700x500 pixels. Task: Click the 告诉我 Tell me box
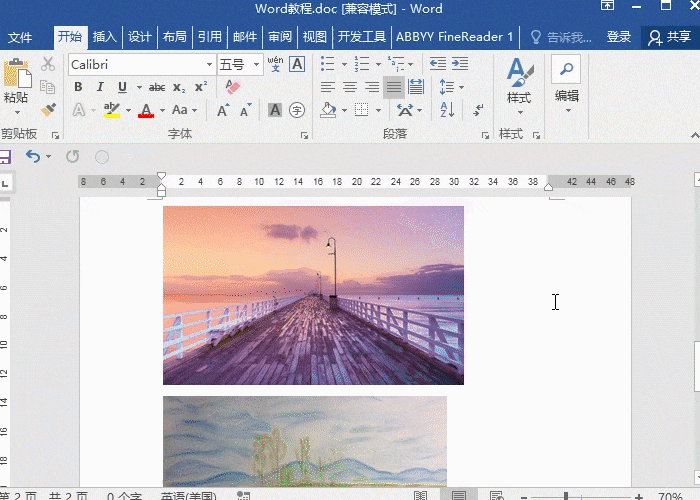pos(561,38)
